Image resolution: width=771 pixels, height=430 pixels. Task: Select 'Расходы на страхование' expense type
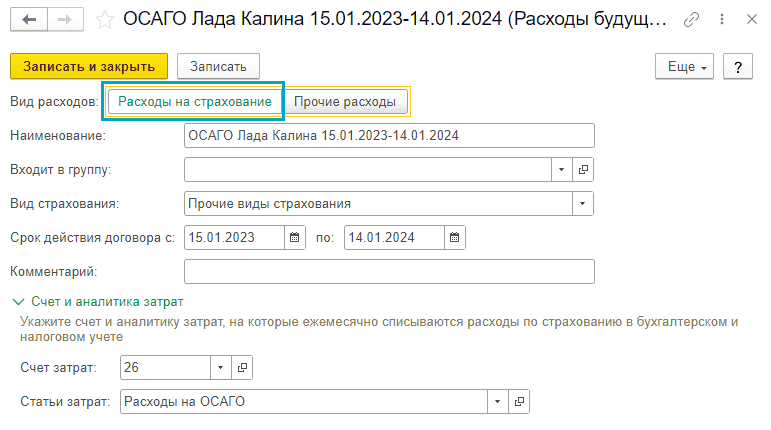point(195,102)
